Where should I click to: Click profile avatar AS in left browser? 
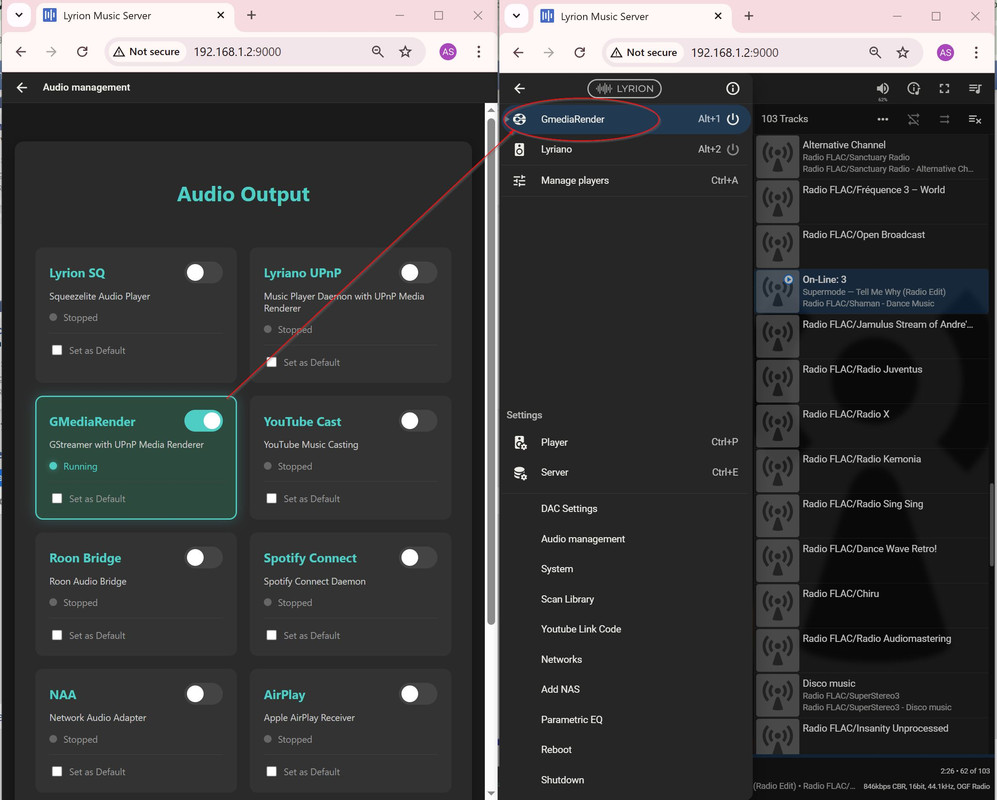[x=448, y=52]
